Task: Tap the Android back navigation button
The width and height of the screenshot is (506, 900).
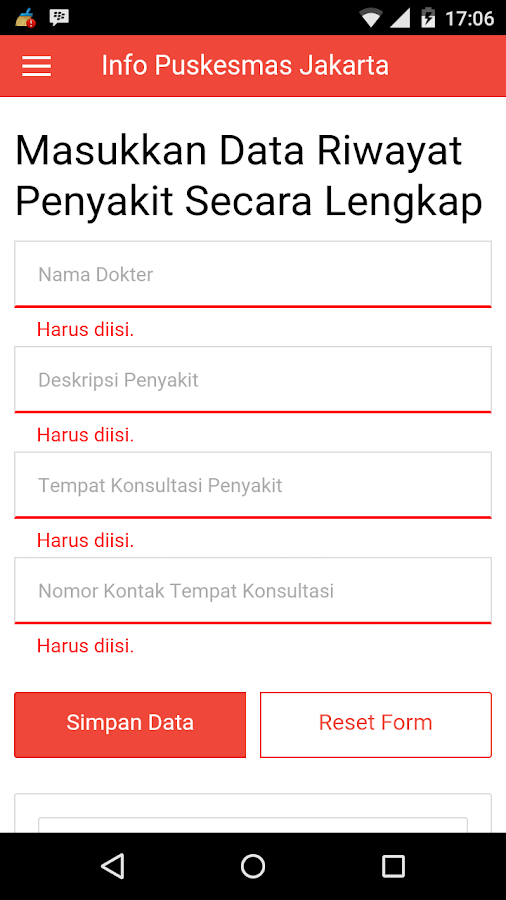Action: (112, 866)
